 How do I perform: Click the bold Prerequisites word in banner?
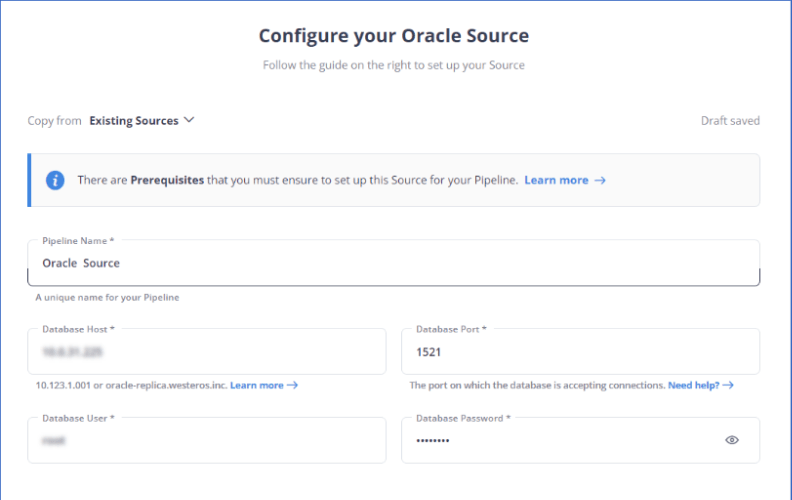167,180
